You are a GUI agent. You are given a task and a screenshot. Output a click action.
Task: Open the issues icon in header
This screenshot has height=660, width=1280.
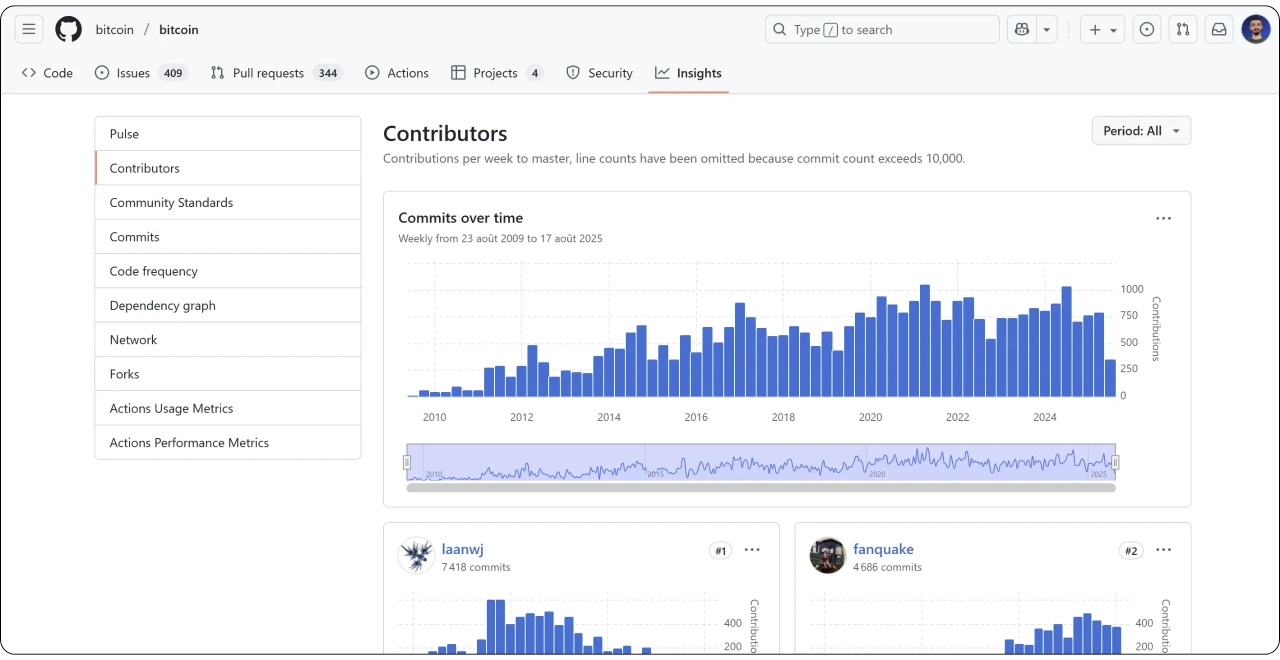point(1147,30)
